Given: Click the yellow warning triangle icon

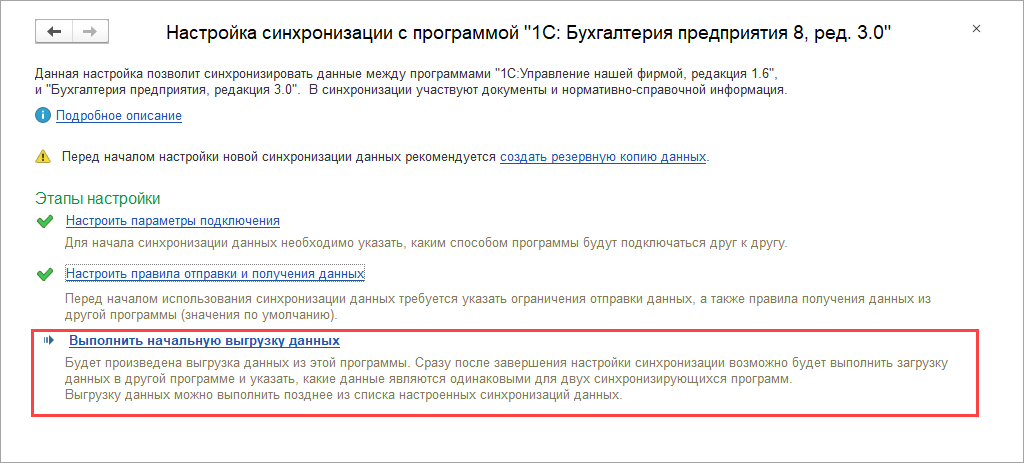Looking at the screenshot, I should tap(42, 157).
